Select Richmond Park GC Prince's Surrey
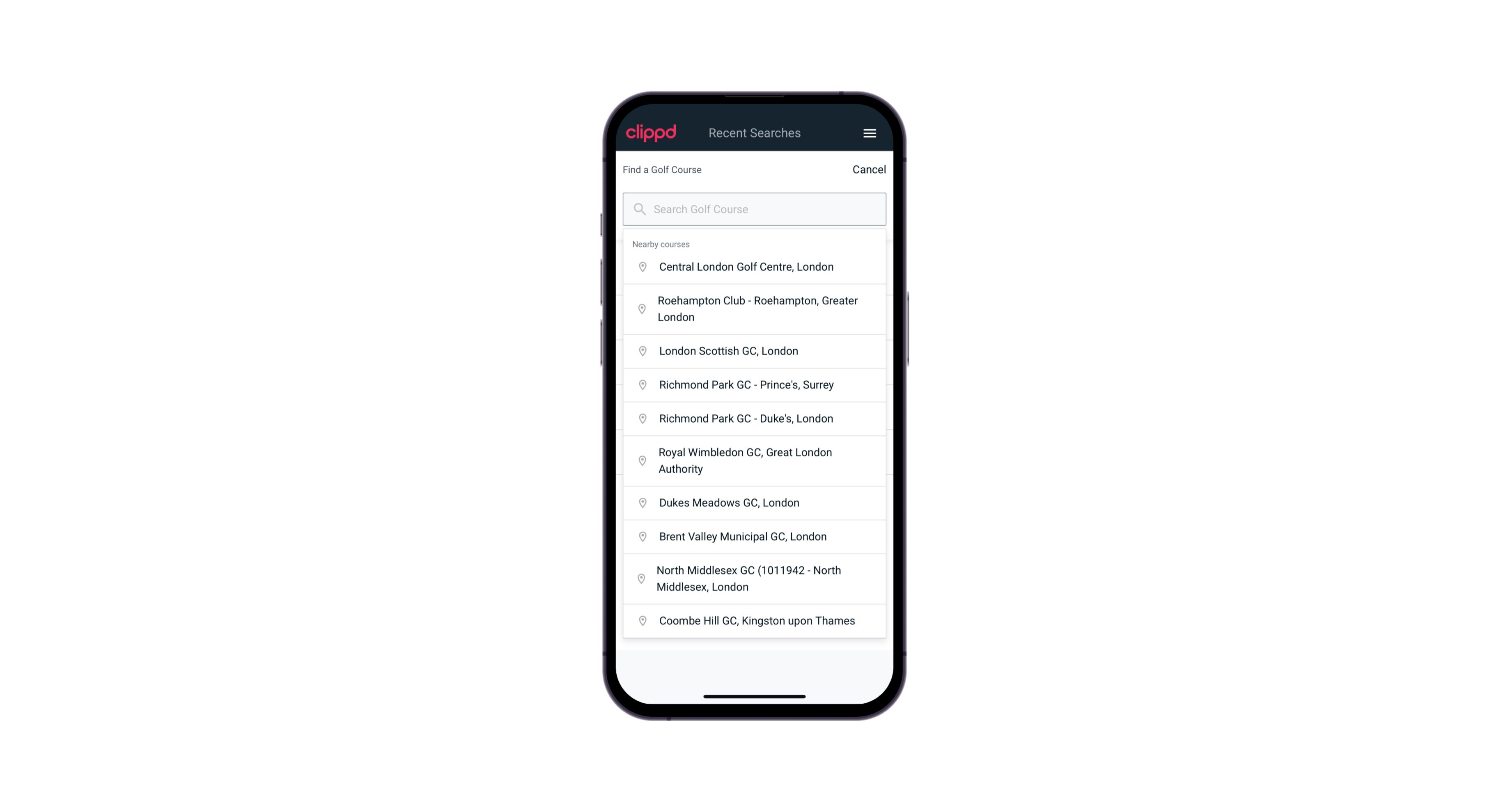Viewport: 1510px width, 812px height. pyautogui.click(x=754, y=384)
